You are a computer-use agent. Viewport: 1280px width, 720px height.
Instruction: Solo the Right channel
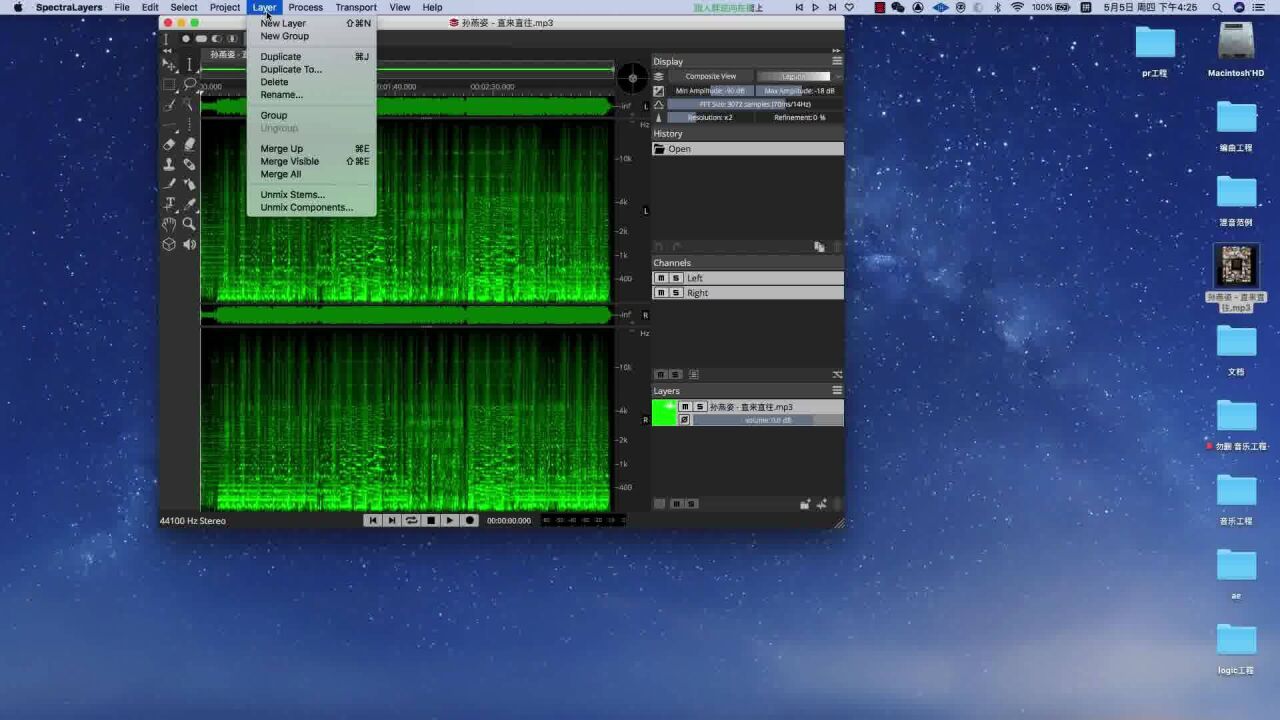click(x=676, y=293)
